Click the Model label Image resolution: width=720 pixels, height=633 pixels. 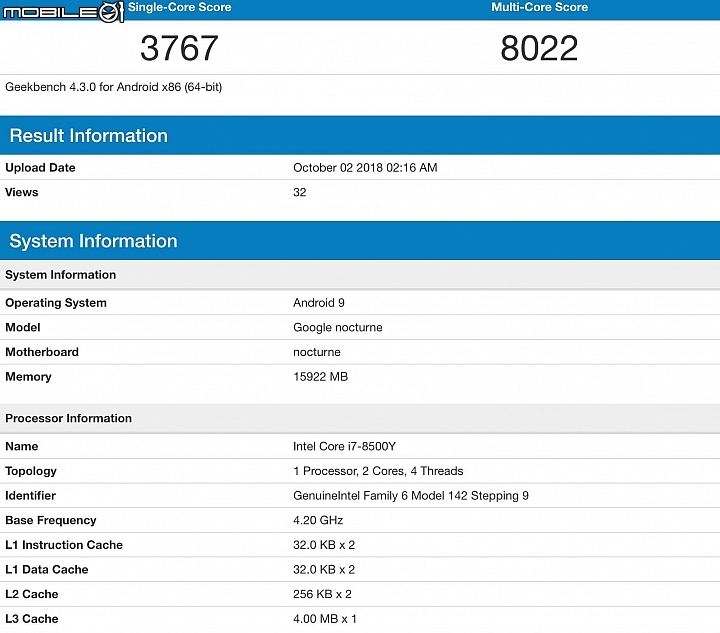pos(22,327)
